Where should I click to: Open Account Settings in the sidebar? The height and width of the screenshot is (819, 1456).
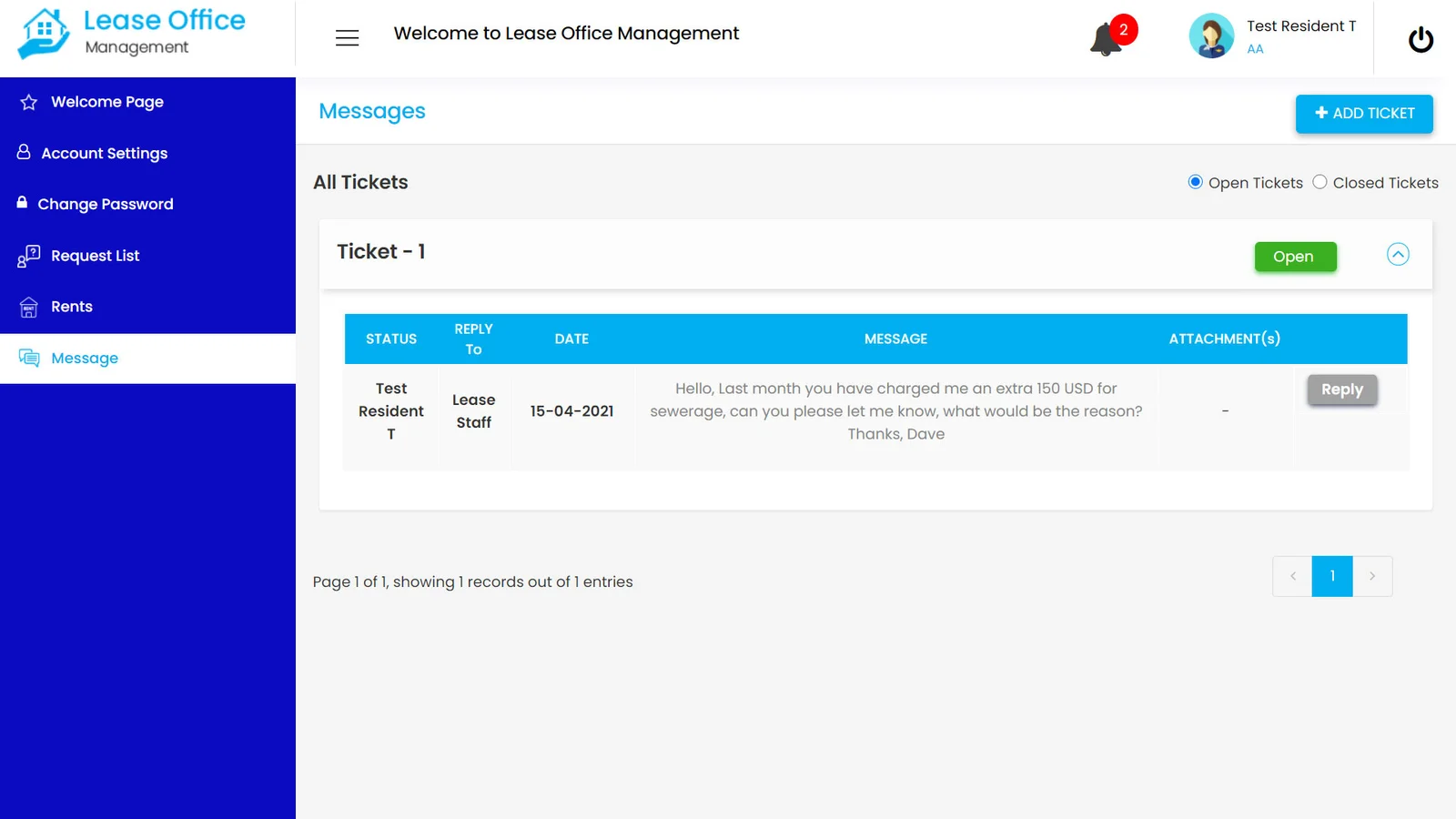point(147,153)
